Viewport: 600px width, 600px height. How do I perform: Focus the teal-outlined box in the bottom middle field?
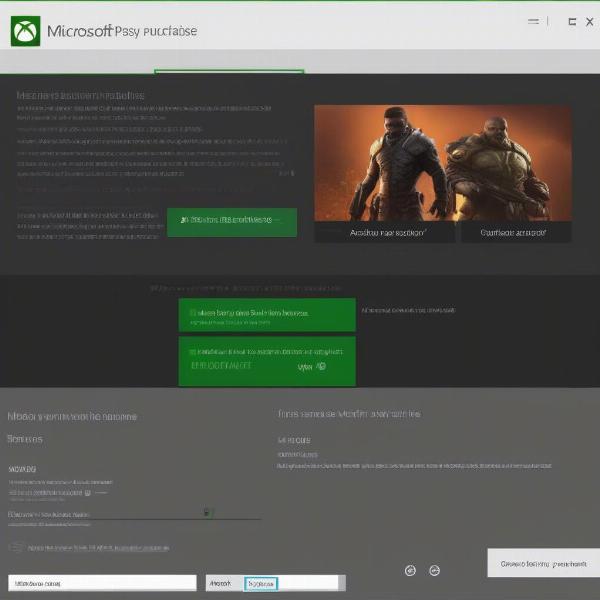pos(261,584)
